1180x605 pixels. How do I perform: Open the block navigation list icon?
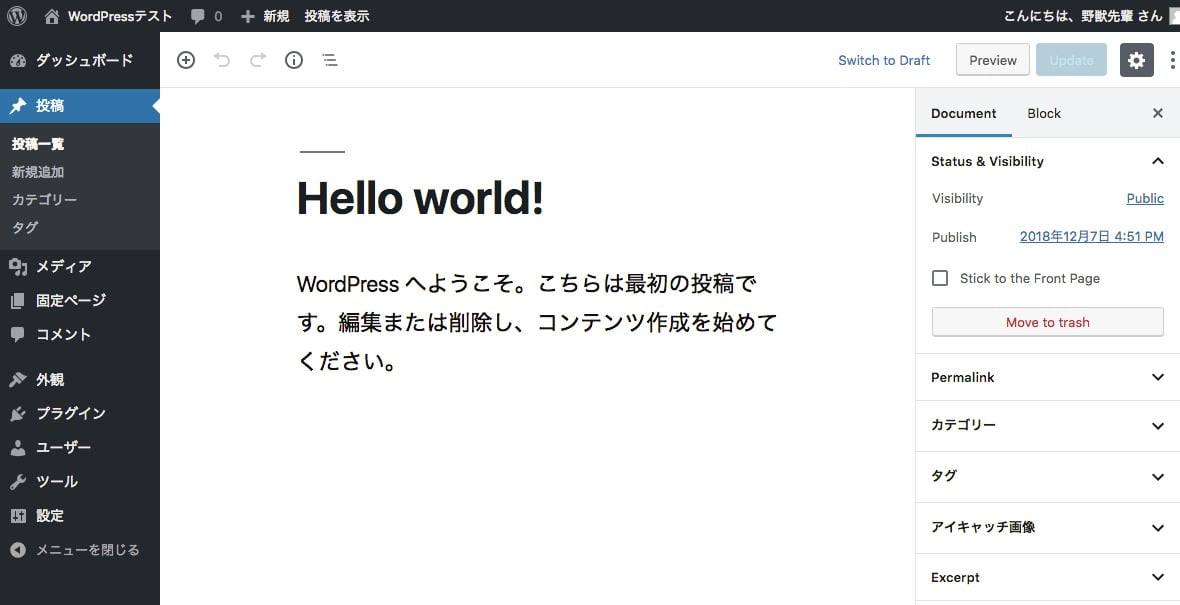(x=330, y=60)
